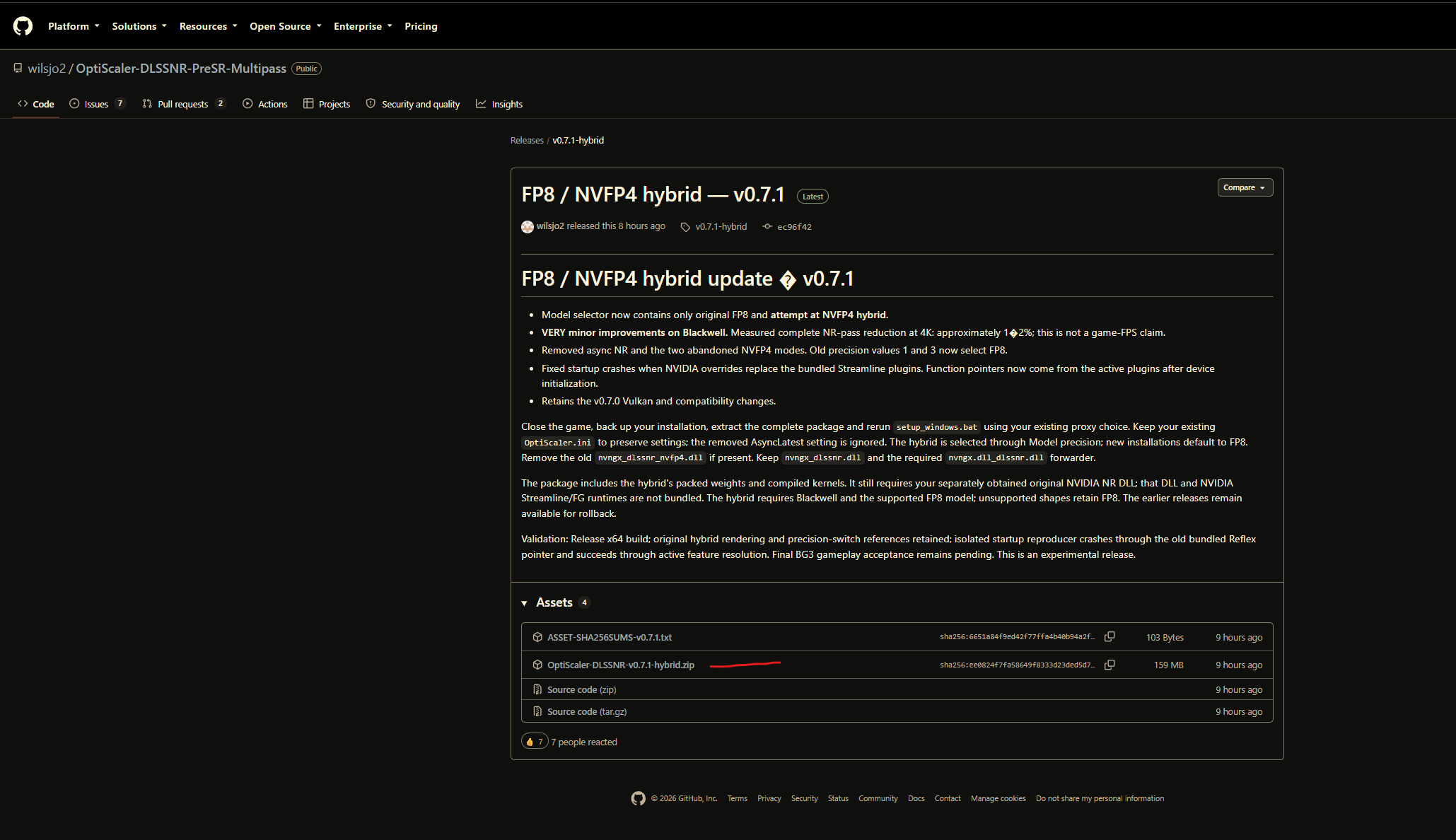Open the Resources menu
The height and width of the screenshot is (840, 1456).
pos(209,26)
